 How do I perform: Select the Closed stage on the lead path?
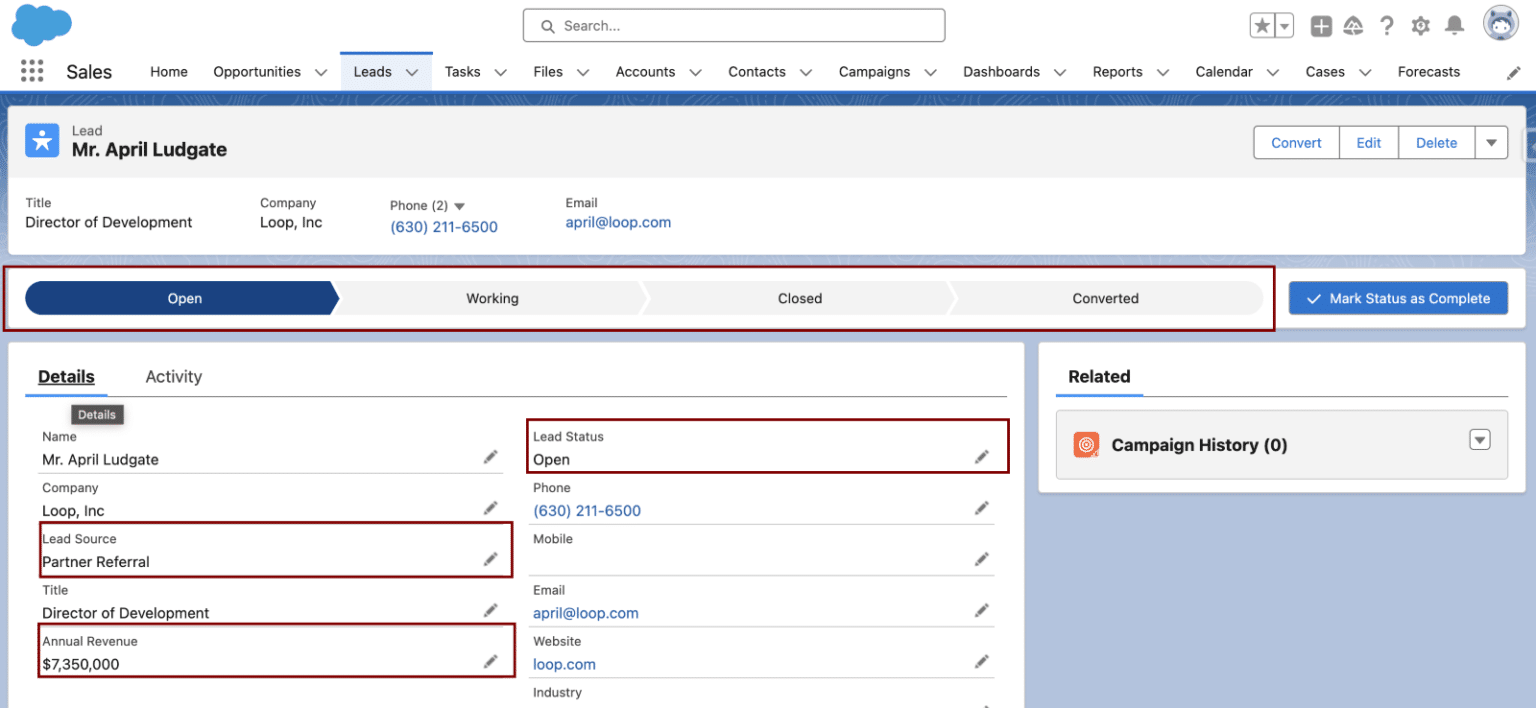click(800, 298)
